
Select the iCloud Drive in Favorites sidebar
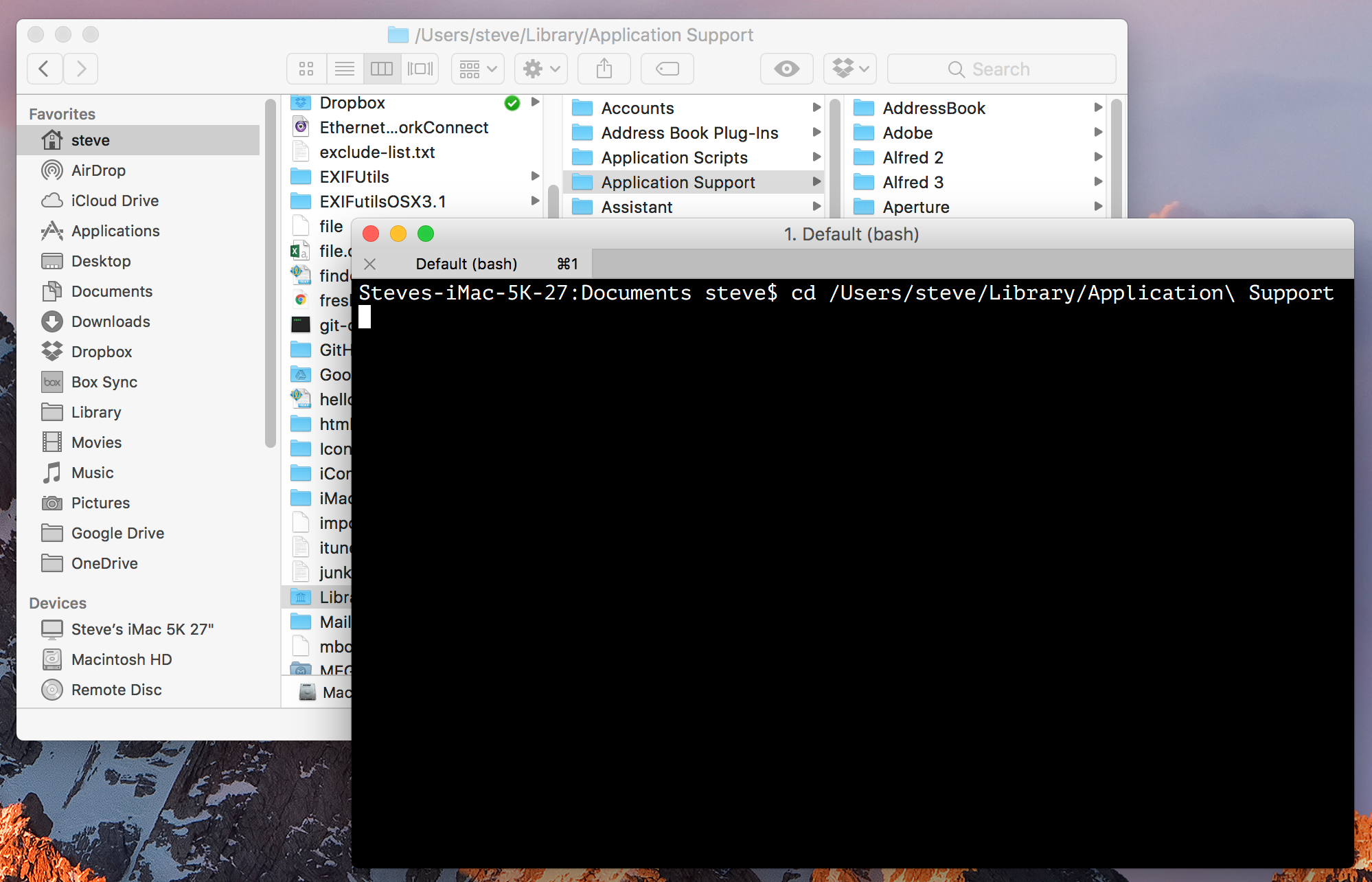pos(112,199)
